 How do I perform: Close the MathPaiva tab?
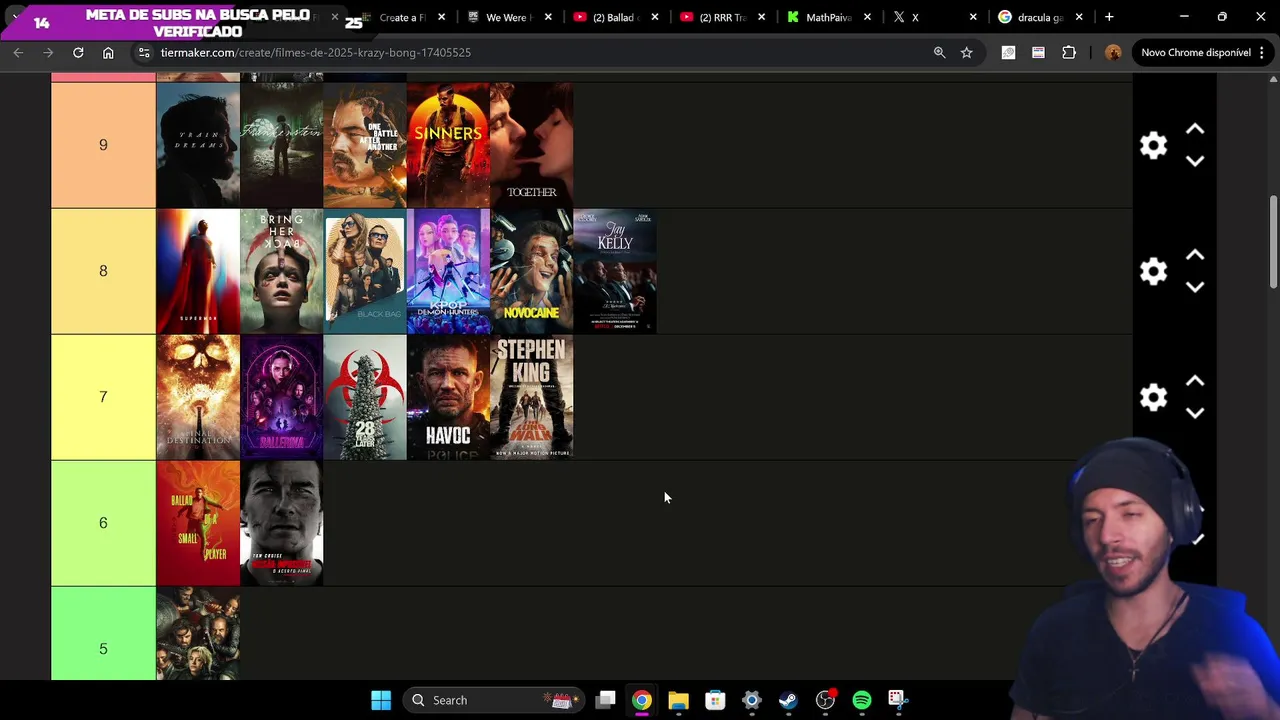point(867,17)
